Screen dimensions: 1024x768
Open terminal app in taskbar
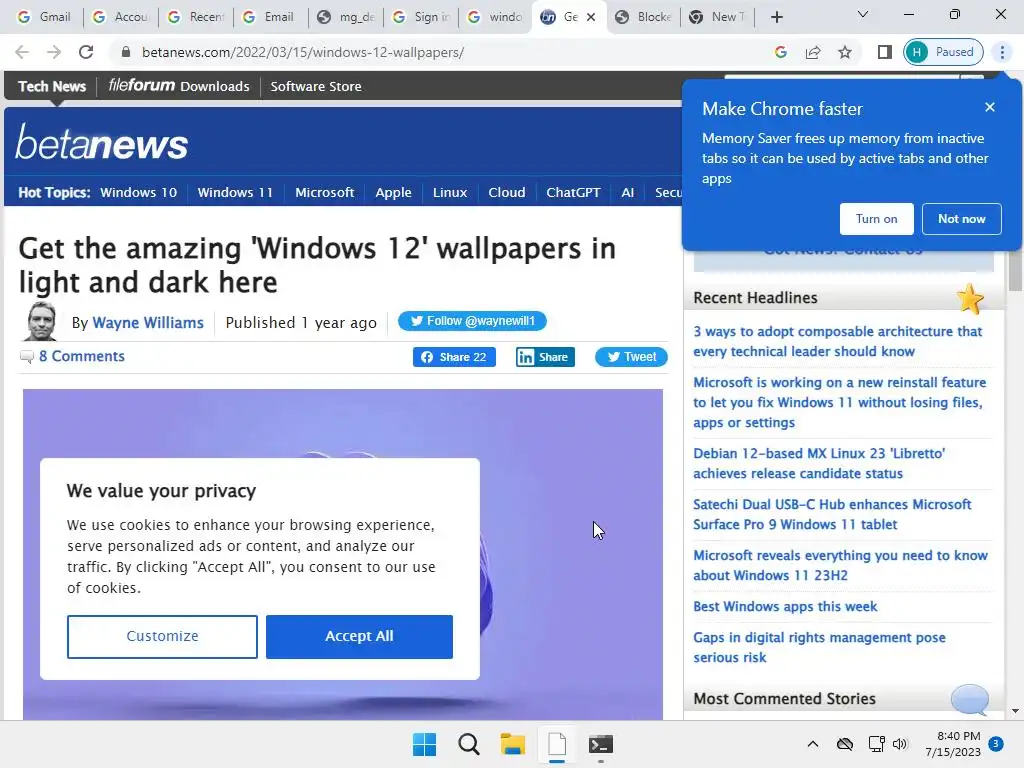(601, 744)
